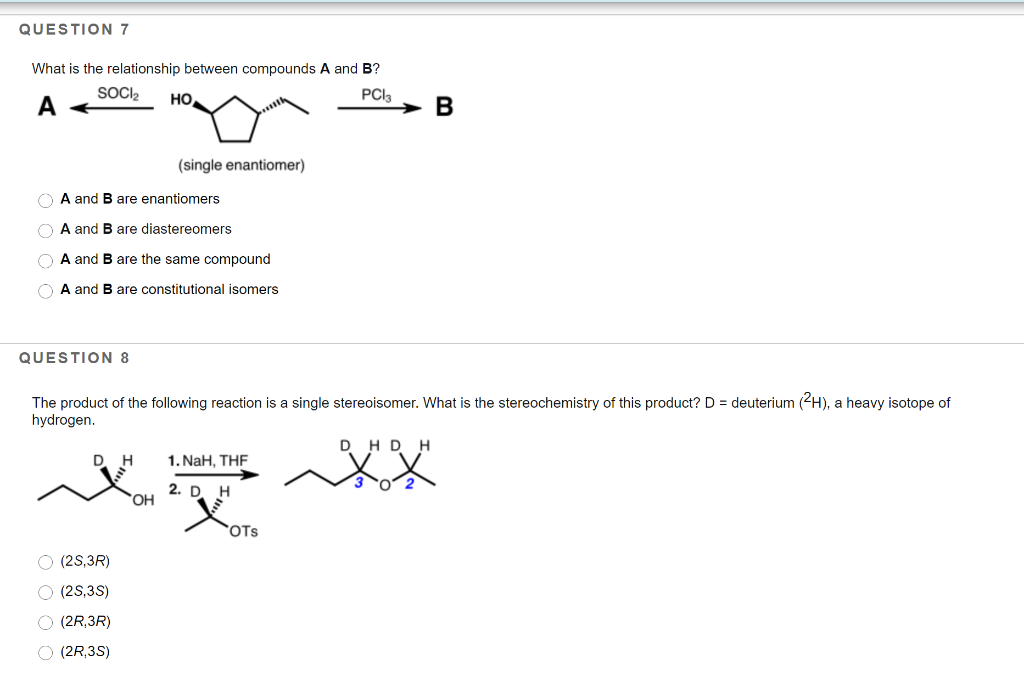The image size is (1024, 682).
Task: Click the question 8 prompt about stereochemistry
Action: click(x=491, y=410)
